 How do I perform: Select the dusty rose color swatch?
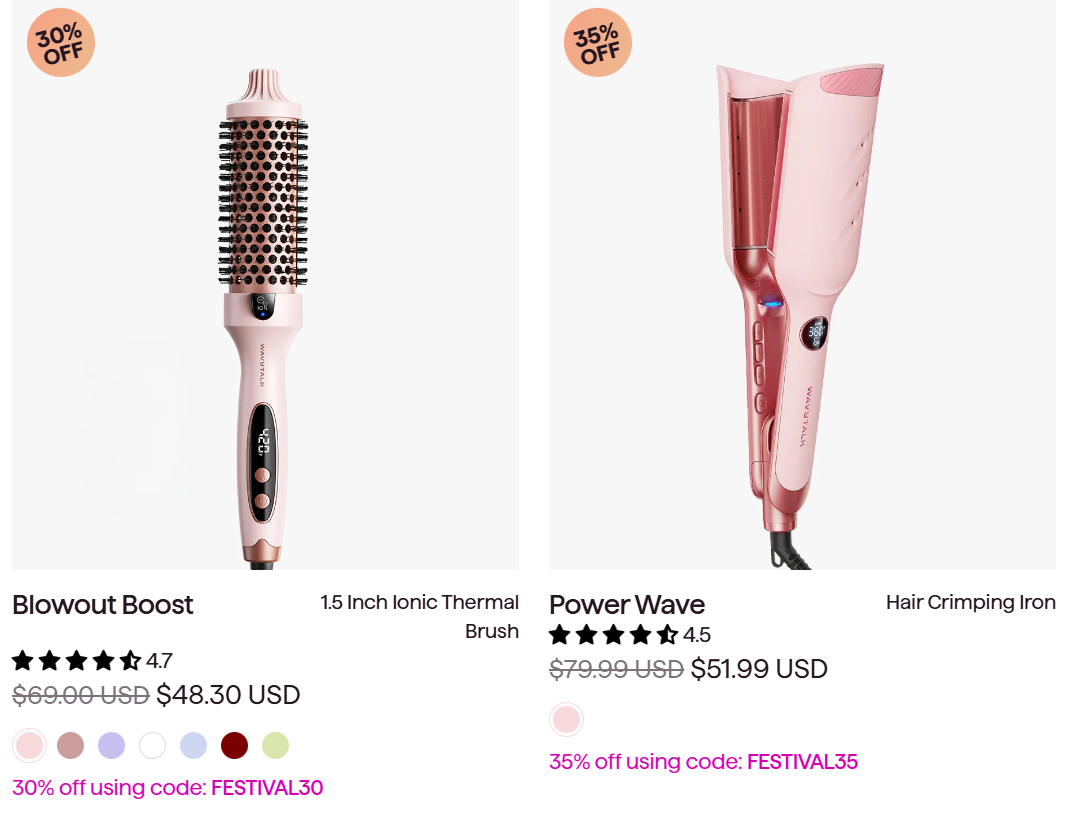[70, 745]
